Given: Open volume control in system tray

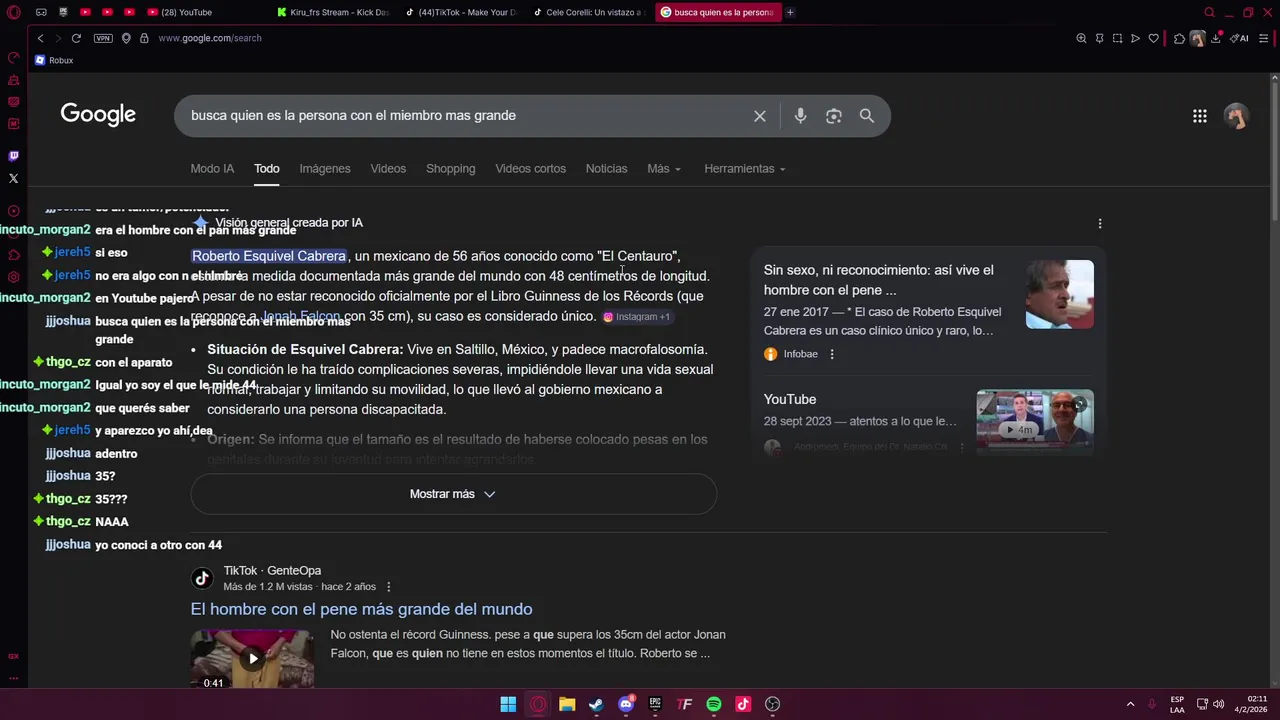Looking at the screenshot, I should tap(1219, 704).
